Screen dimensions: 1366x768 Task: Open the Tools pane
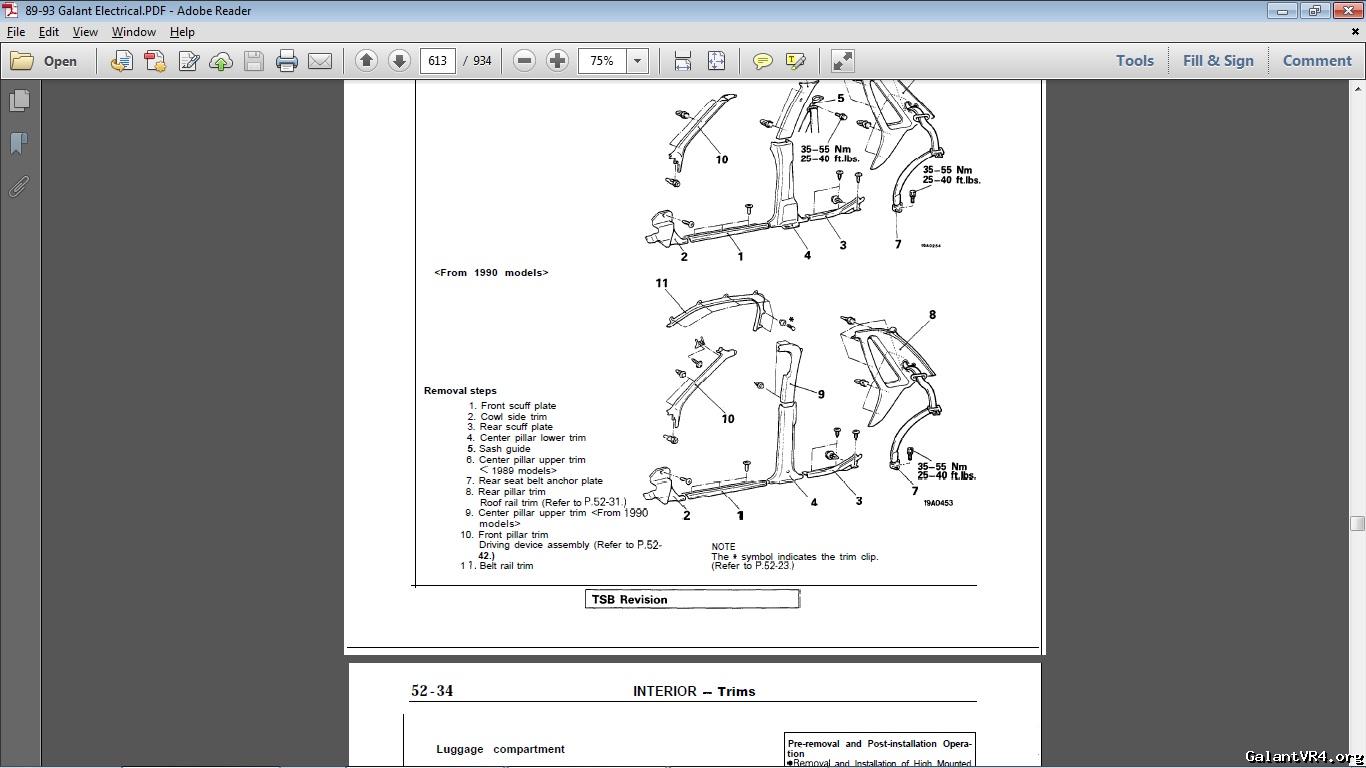click(1135, 61)
